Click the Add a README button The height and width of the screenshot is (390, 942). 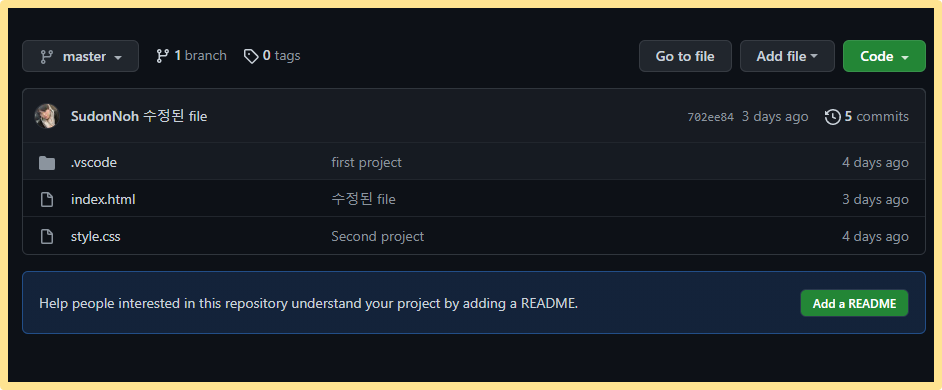(854, 303)
